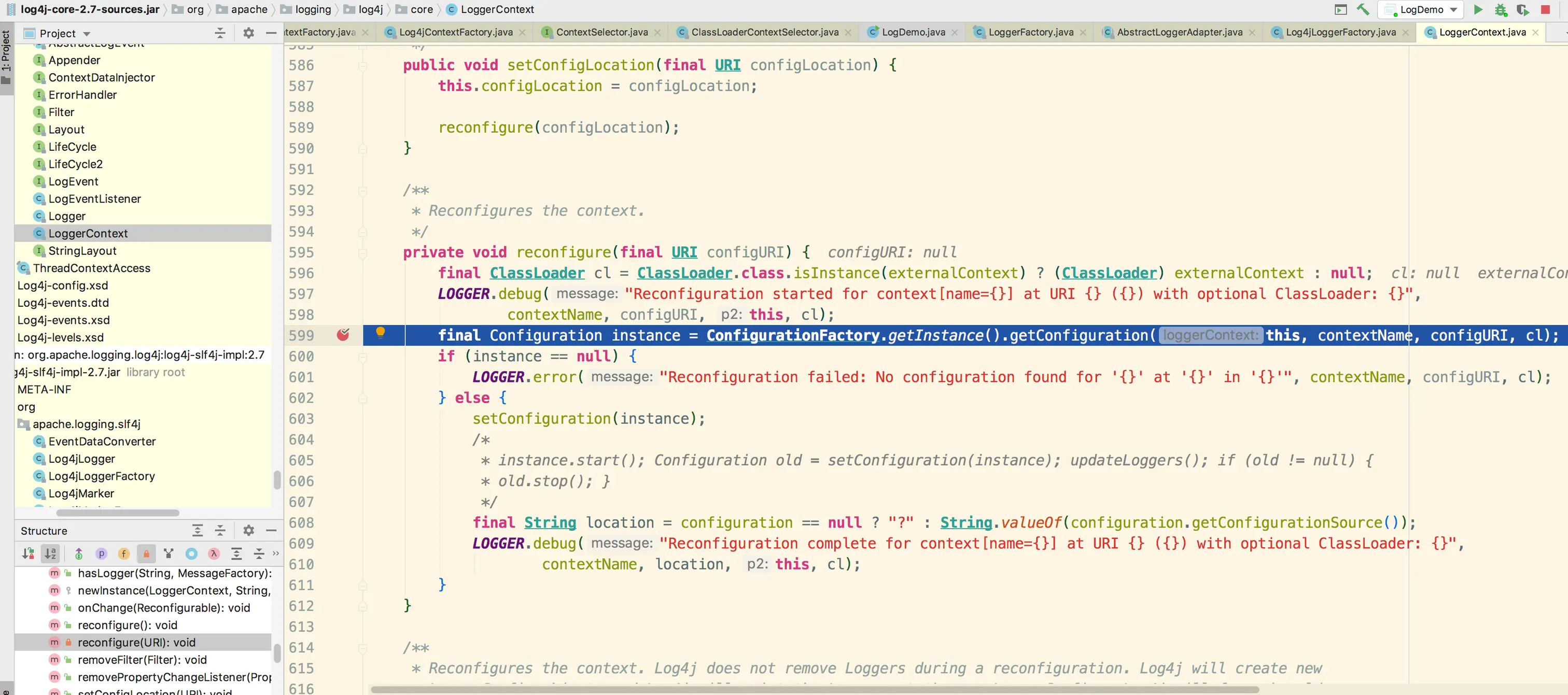Viewport: 1568px width, 695px height.
Task: Open the LogDemo run configuration dropdown
Action: 1453,10
